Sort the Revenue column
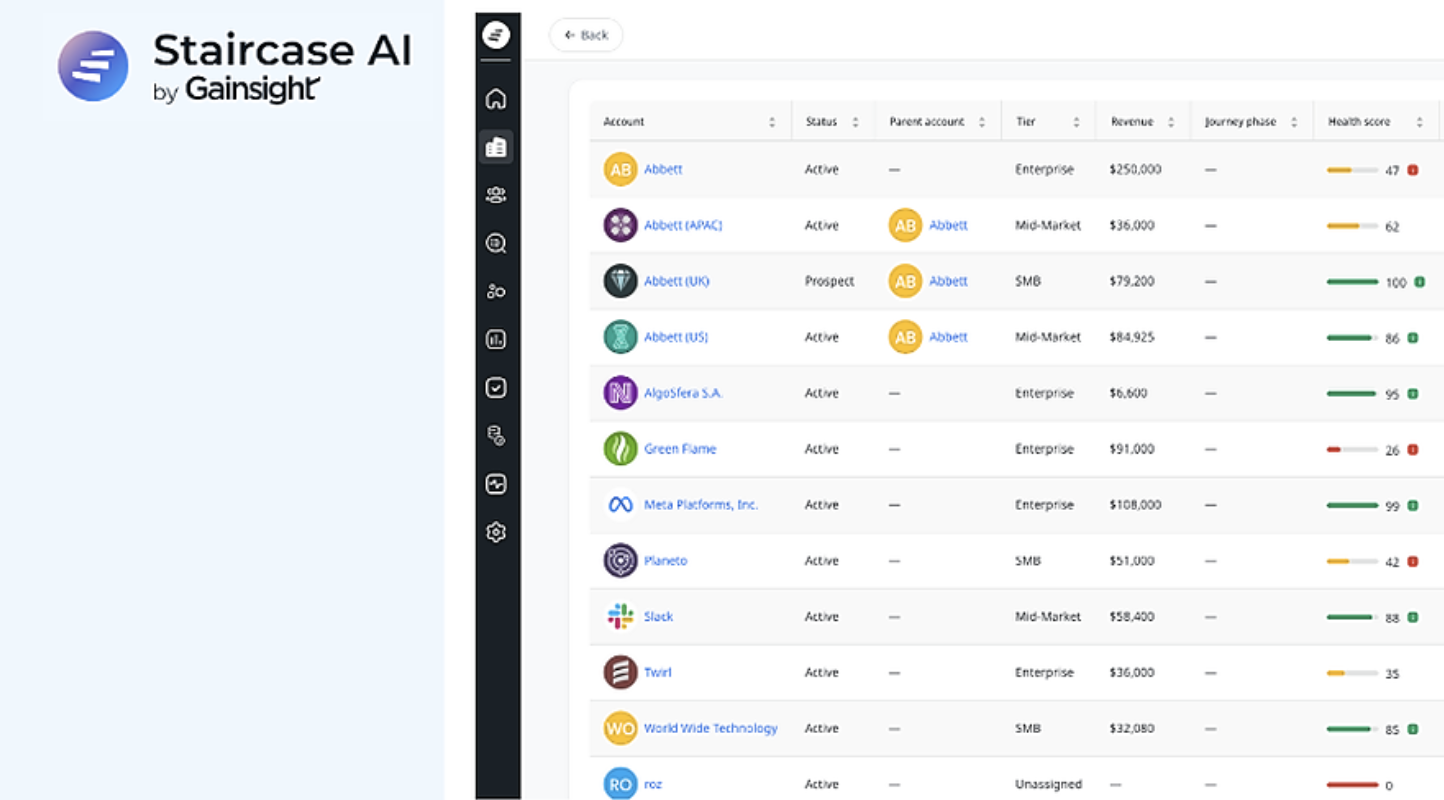The height and width of the screenshot is (800, 1444). (1172, 120)
